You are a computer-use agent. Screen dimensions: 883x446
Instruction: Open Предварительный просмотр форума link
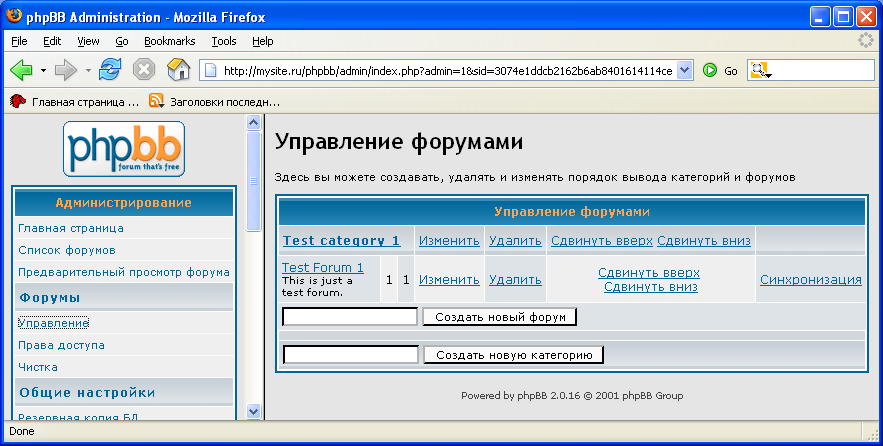(x=124, y=272)
